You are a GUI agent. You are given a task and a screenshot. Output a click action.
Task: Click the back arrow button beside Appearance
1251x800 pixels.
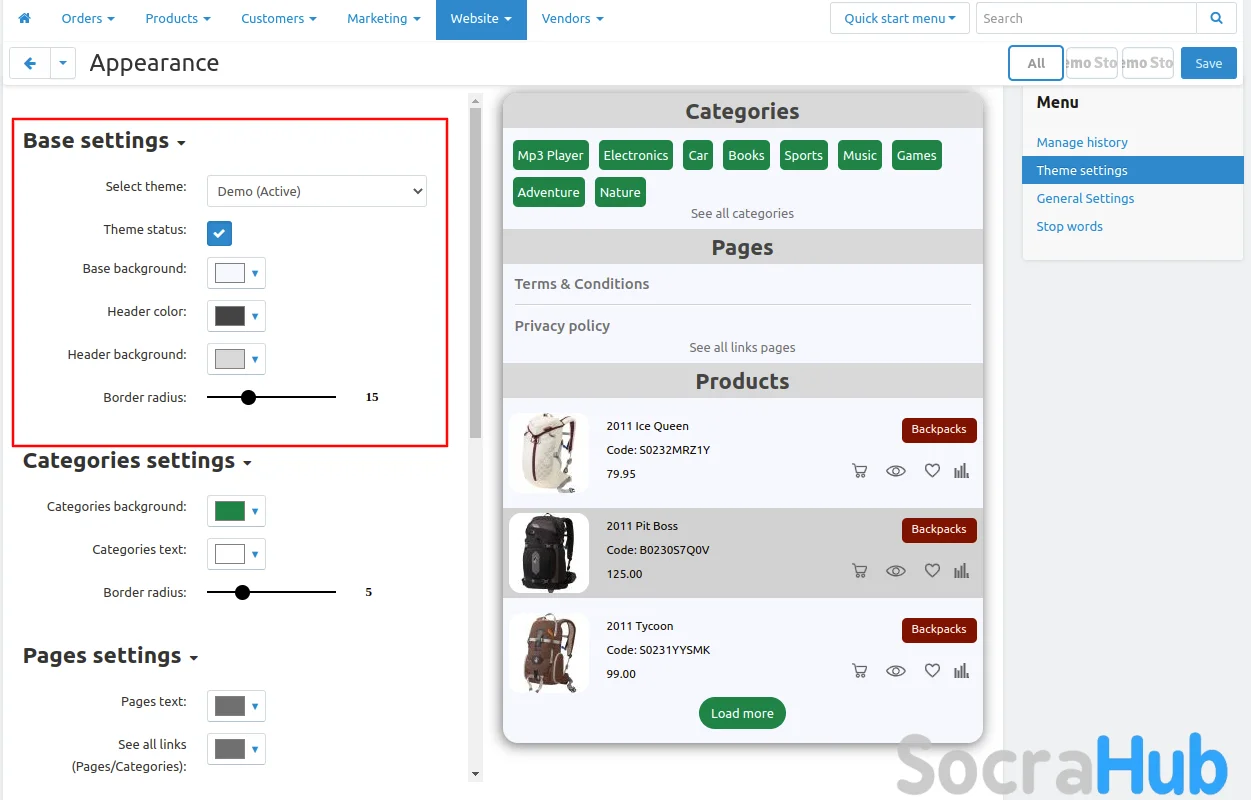click(30, 63)
